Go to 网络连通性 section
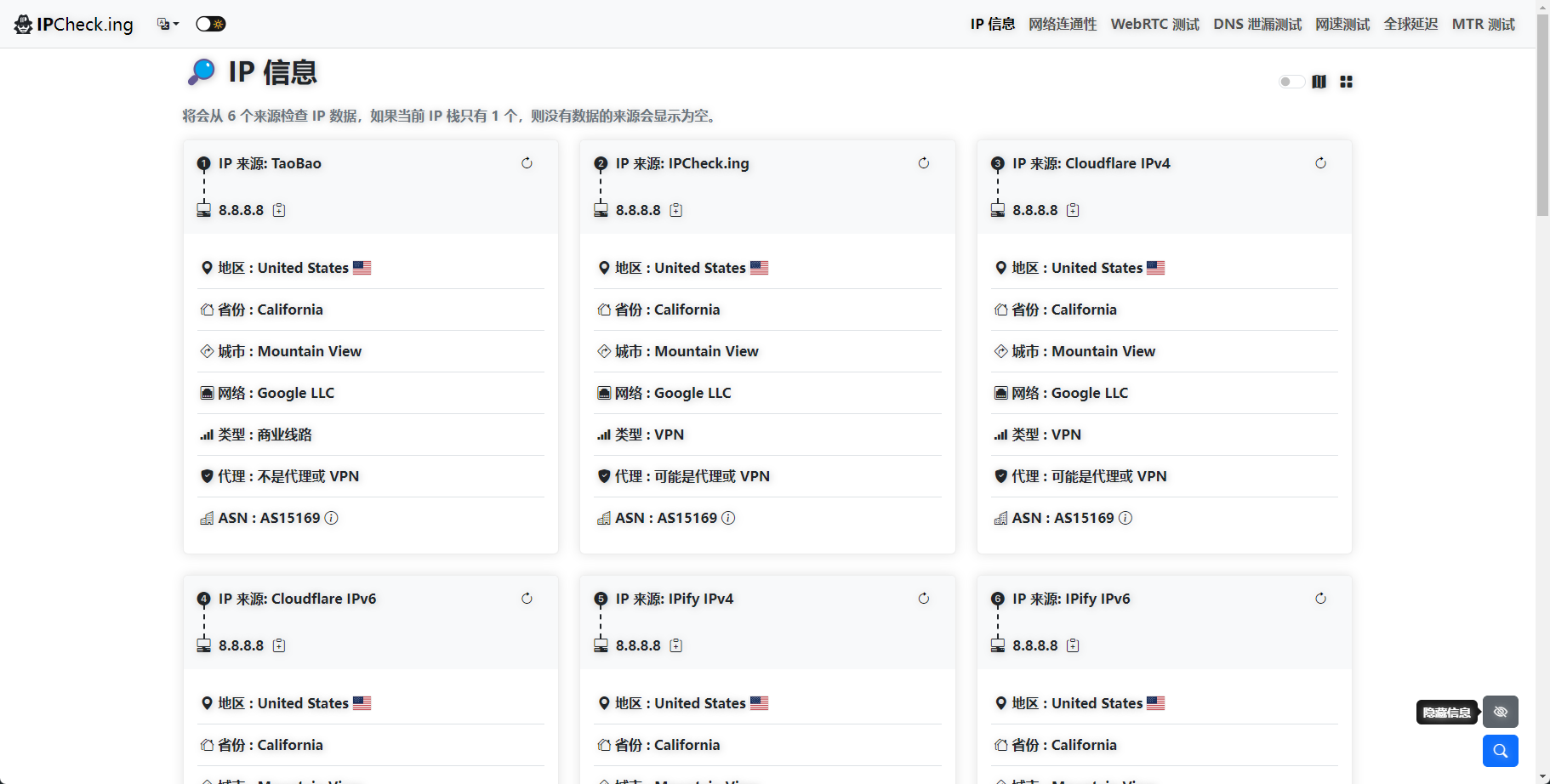Viewport: 1550px width, 784px height. 1063,24
